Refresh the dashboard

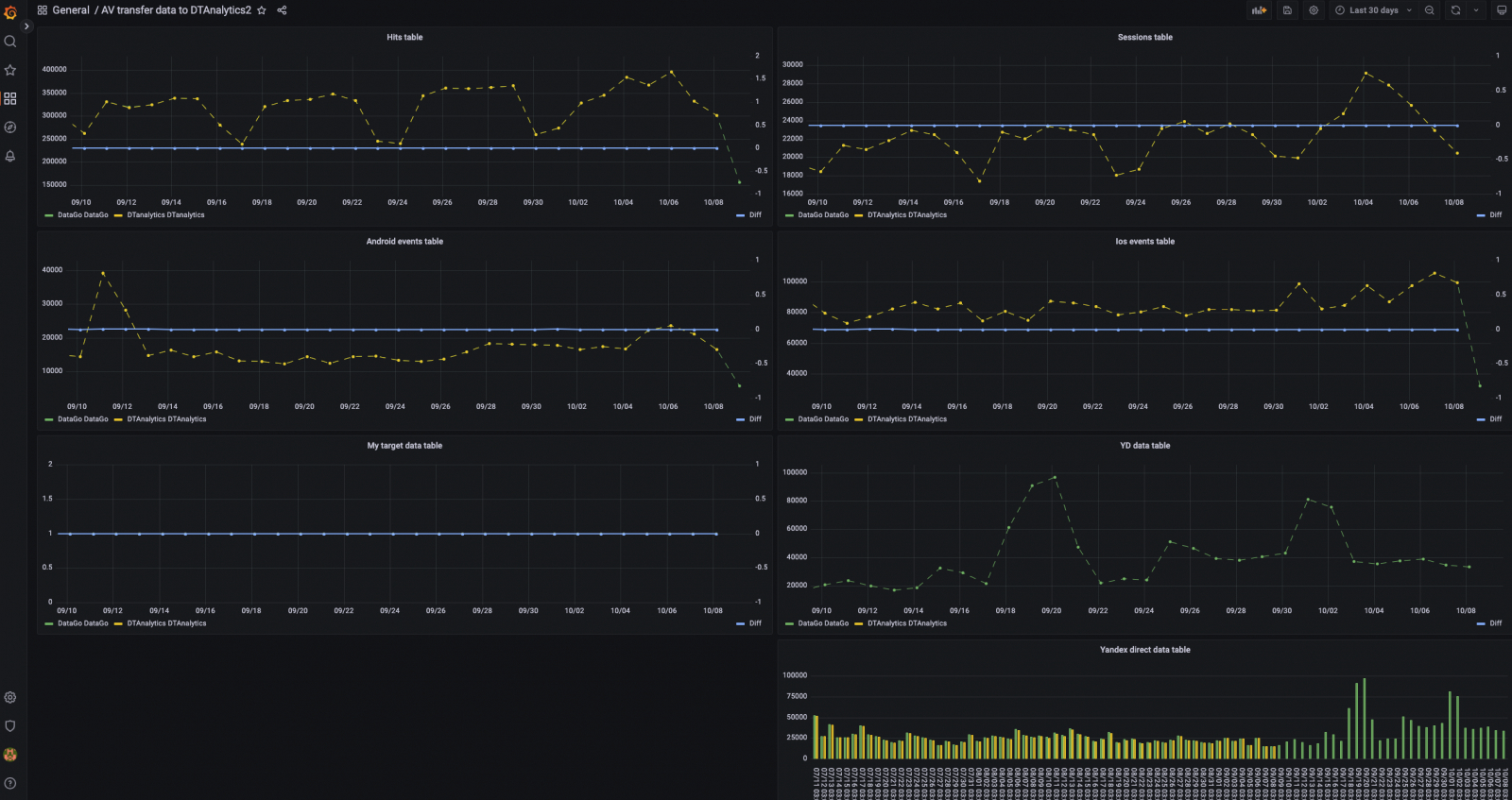click(1455, 10)
